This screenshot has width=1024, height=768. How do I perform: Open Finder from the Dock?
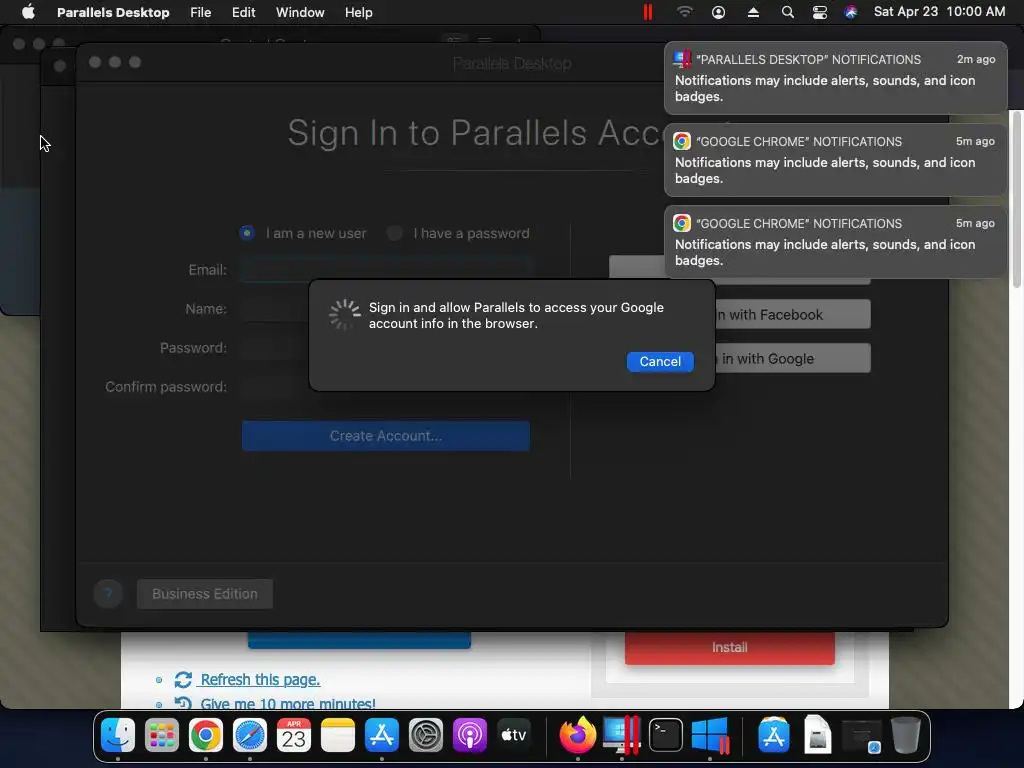point(118,736)
